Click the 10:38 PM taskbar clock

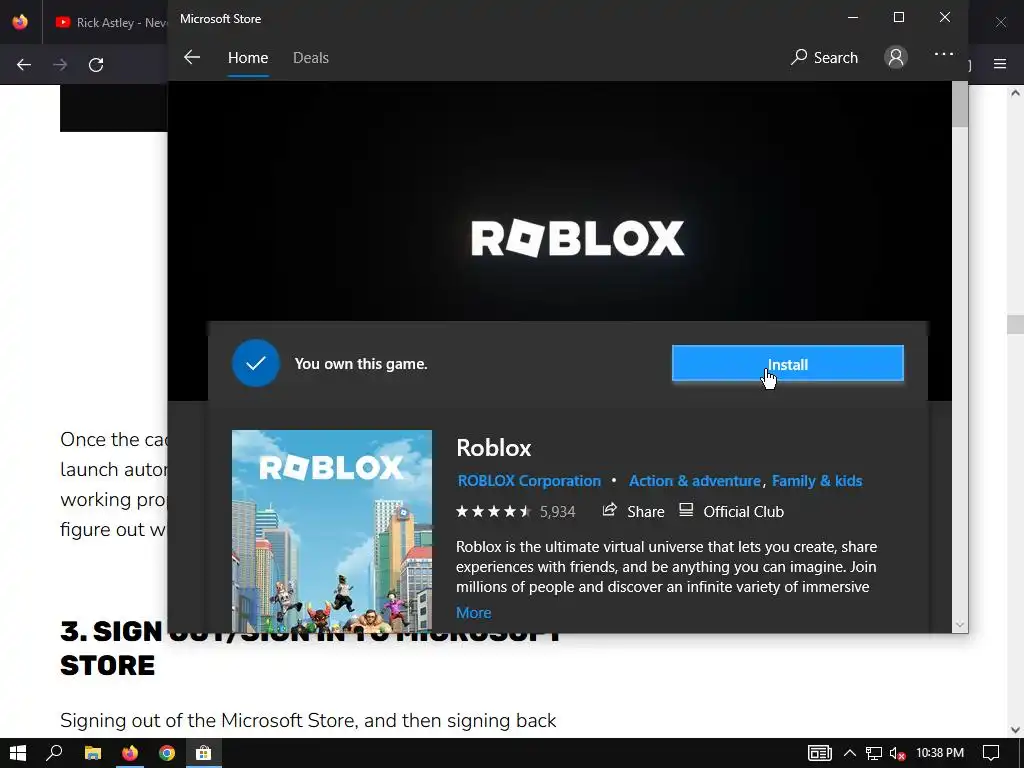coord(940,753)
